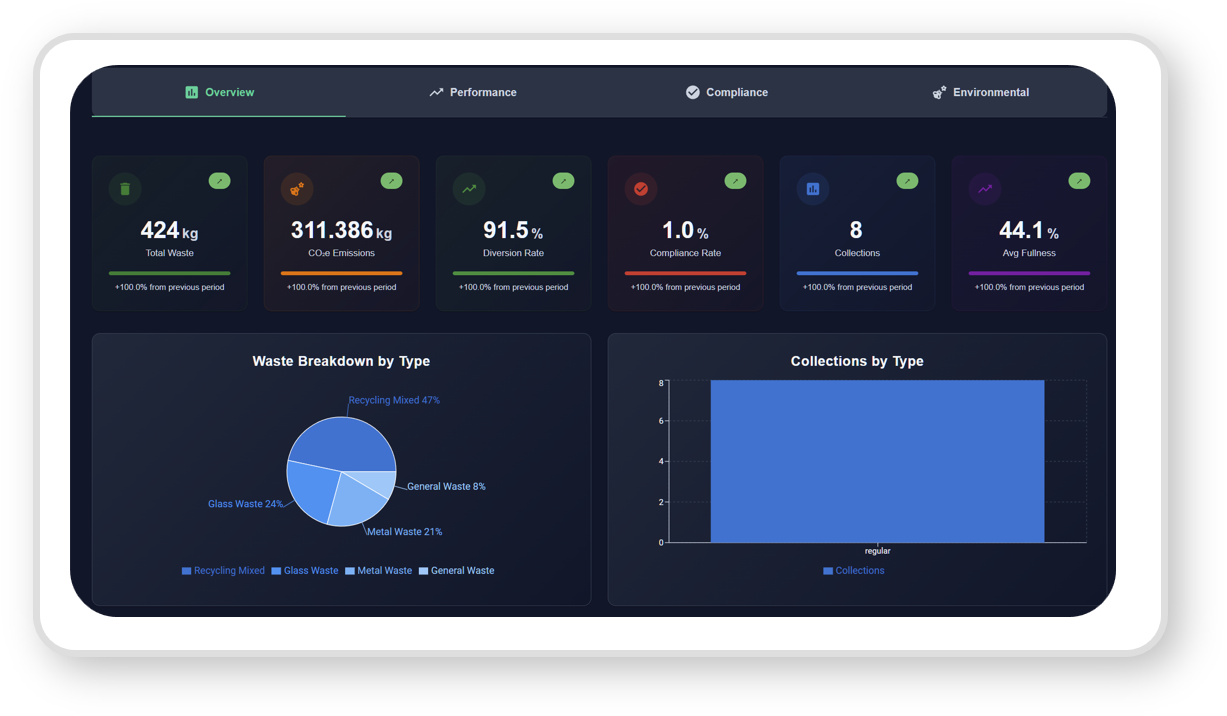Click the CO₂e Emissions orange icon
This screenshot has width=1227, height=716.
pyautogui.click(x=297, y=189)
